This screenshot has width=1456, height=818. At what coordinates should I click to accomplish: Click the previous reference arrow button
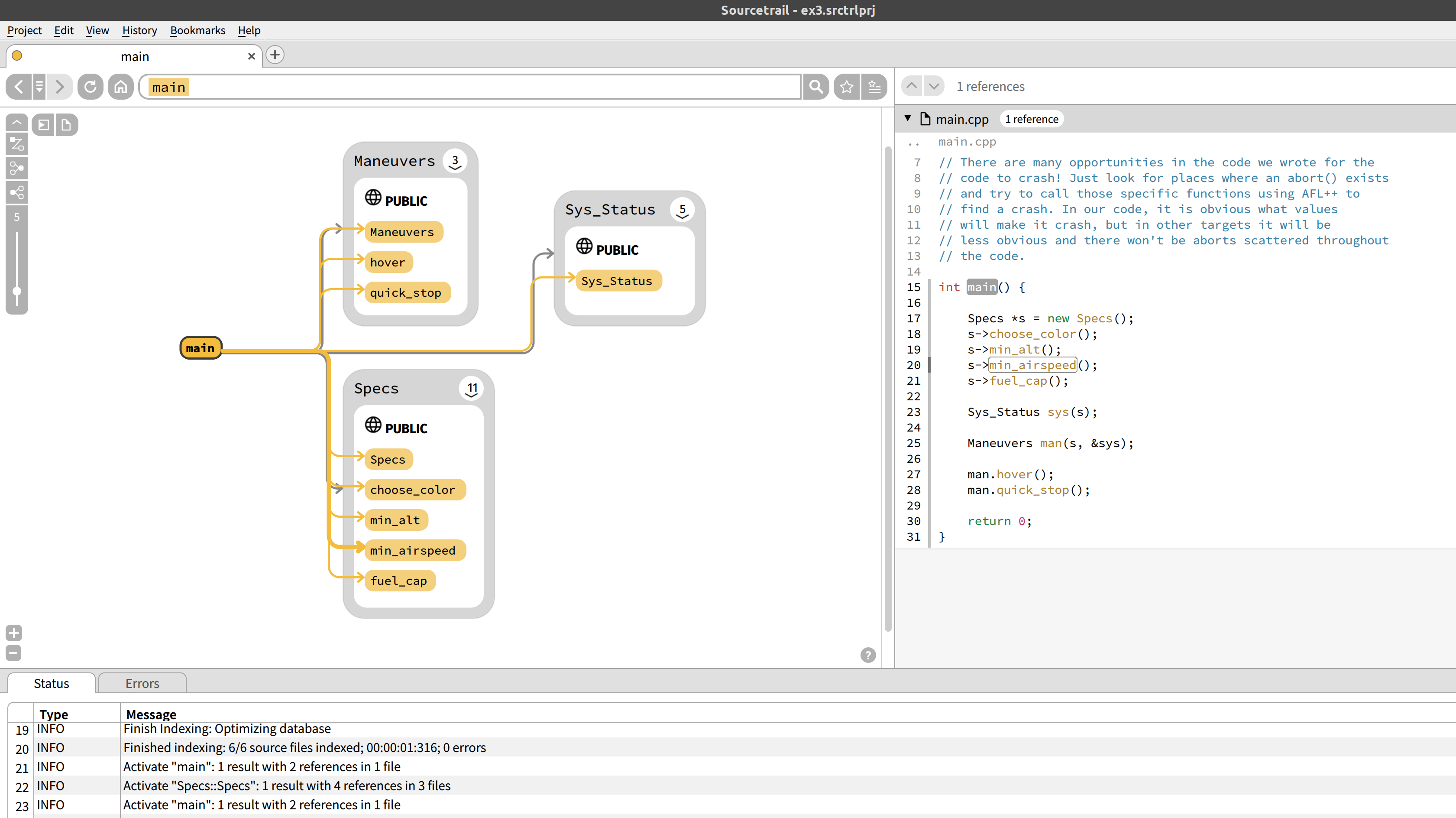point(911,86)
